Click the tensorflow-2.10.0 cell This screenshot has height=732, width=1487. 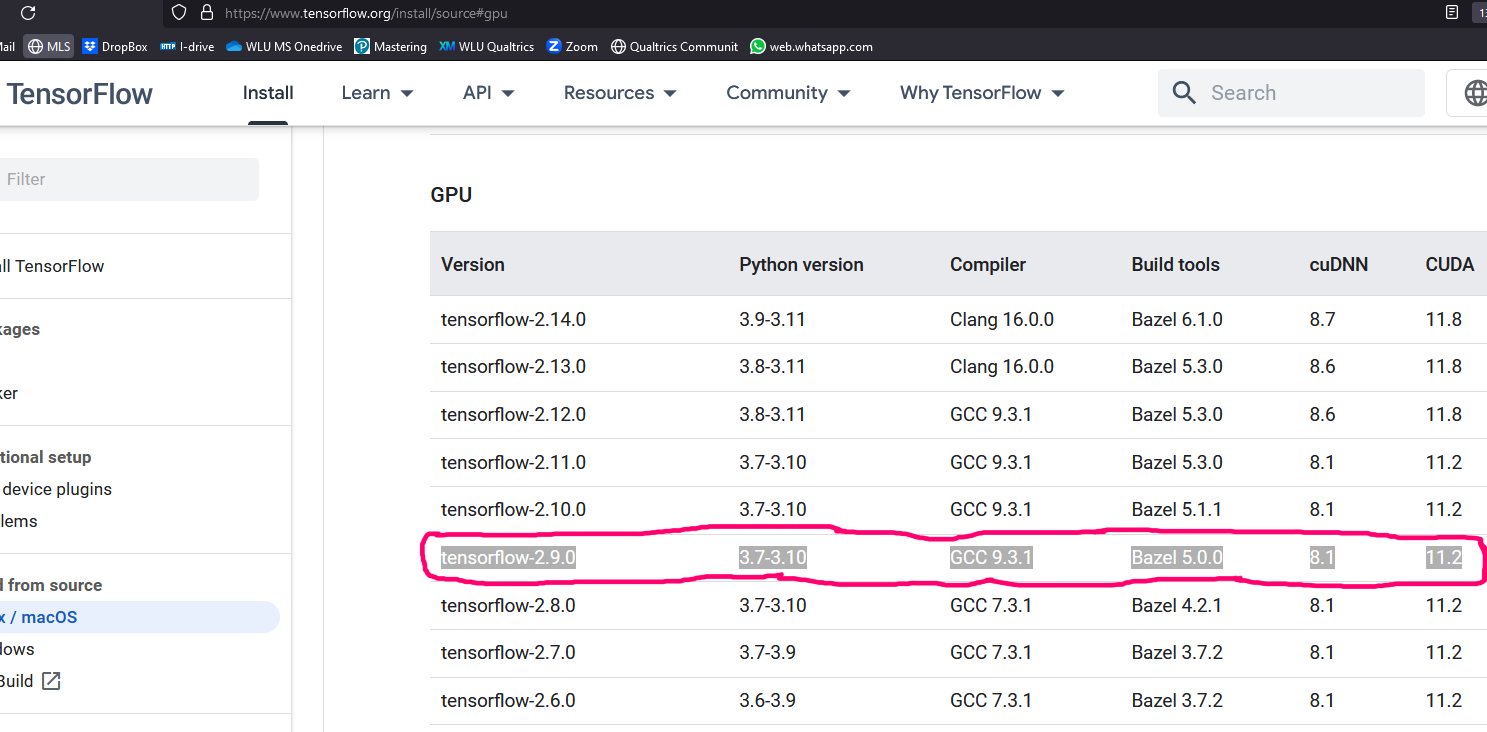(x=513, y=509)
